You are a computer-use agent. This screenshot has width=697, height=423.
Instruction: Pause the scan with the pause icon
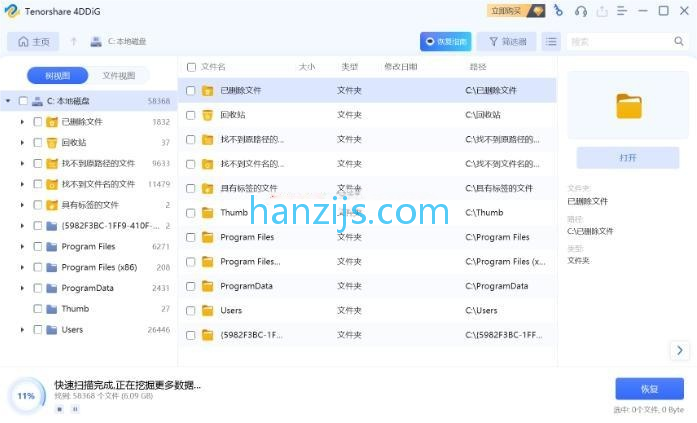pos(75,409)
